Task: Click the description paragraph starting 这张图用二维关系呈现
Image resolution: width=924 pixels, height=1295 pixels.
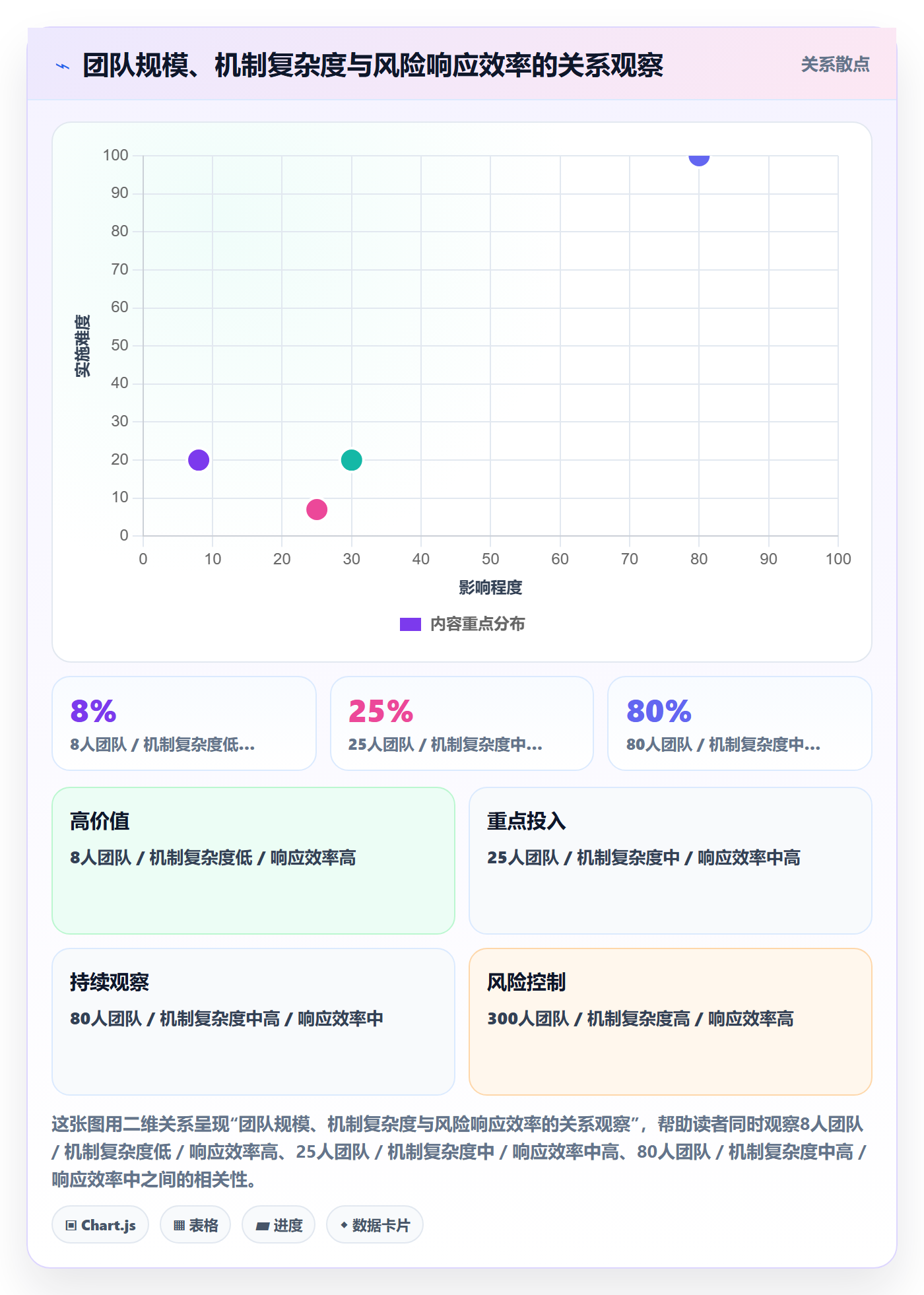Action: [x=460, y=1152]
